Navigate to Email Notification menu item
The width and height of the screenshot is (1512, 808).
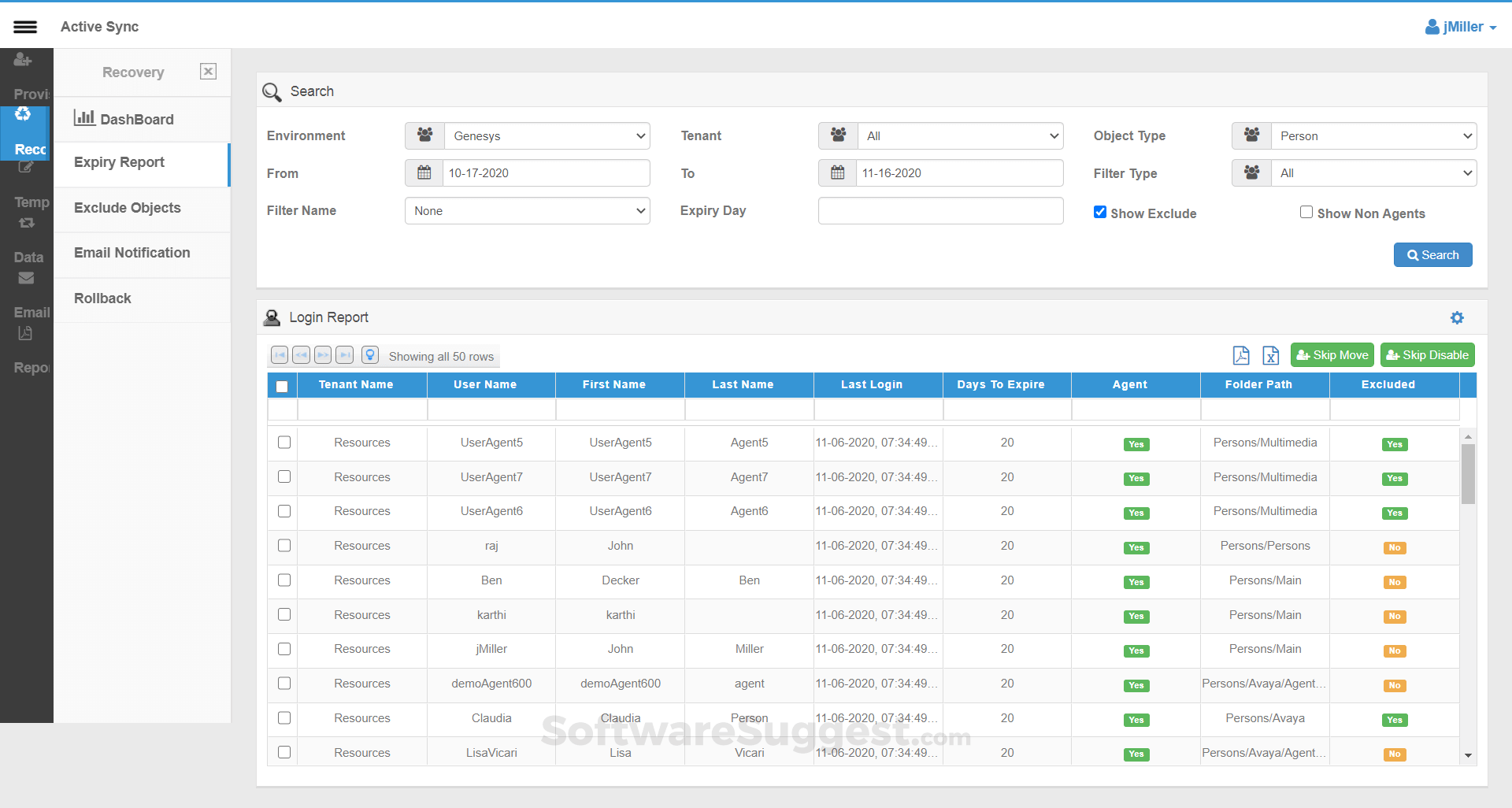tap(132, 253)
